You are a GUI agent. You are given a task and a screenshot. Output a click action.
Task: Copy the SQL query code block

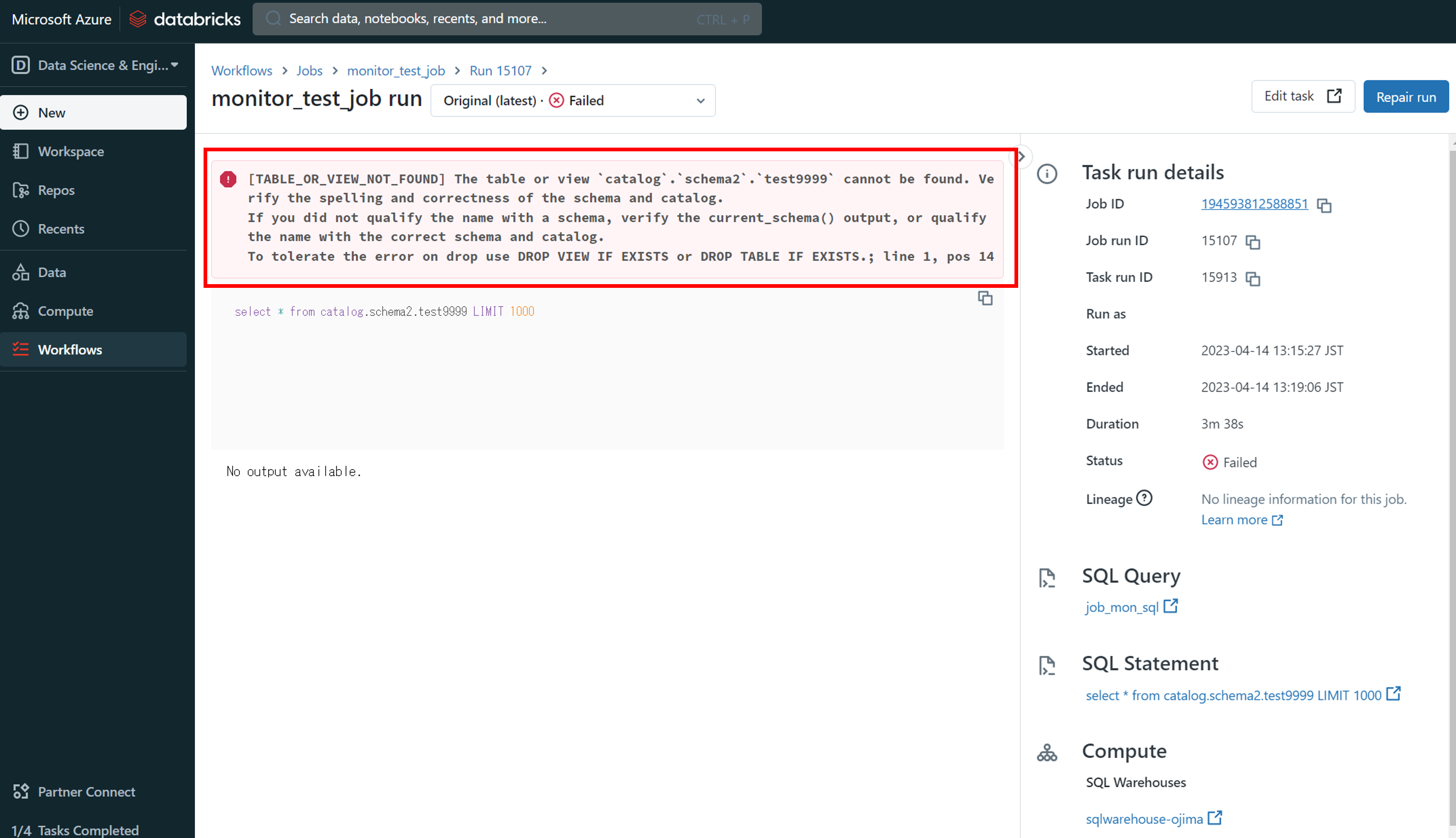[984, 298]
